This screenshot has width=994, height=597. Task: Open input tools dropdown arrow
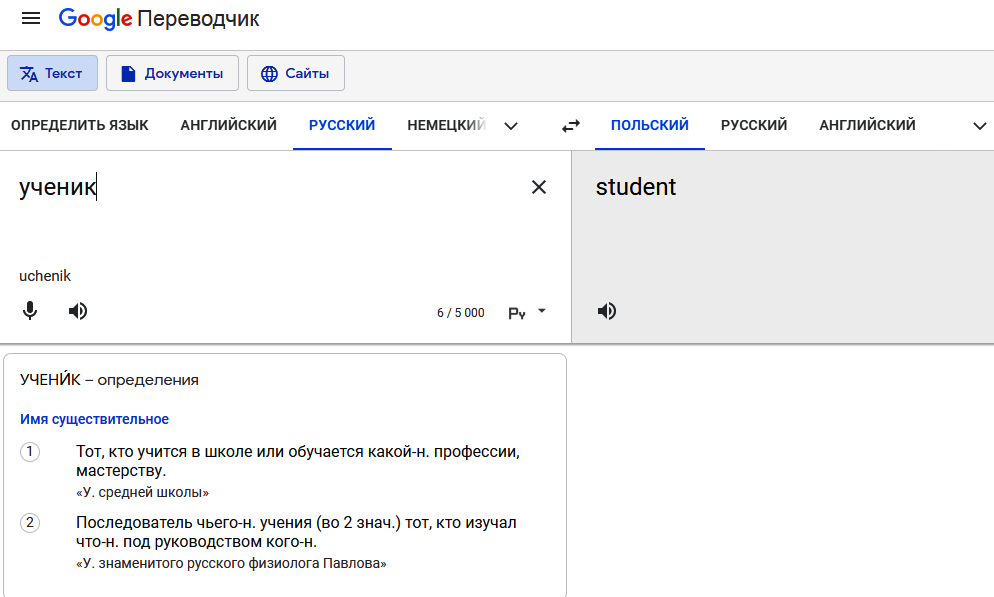pyautogui.click(x=542, y=311)
